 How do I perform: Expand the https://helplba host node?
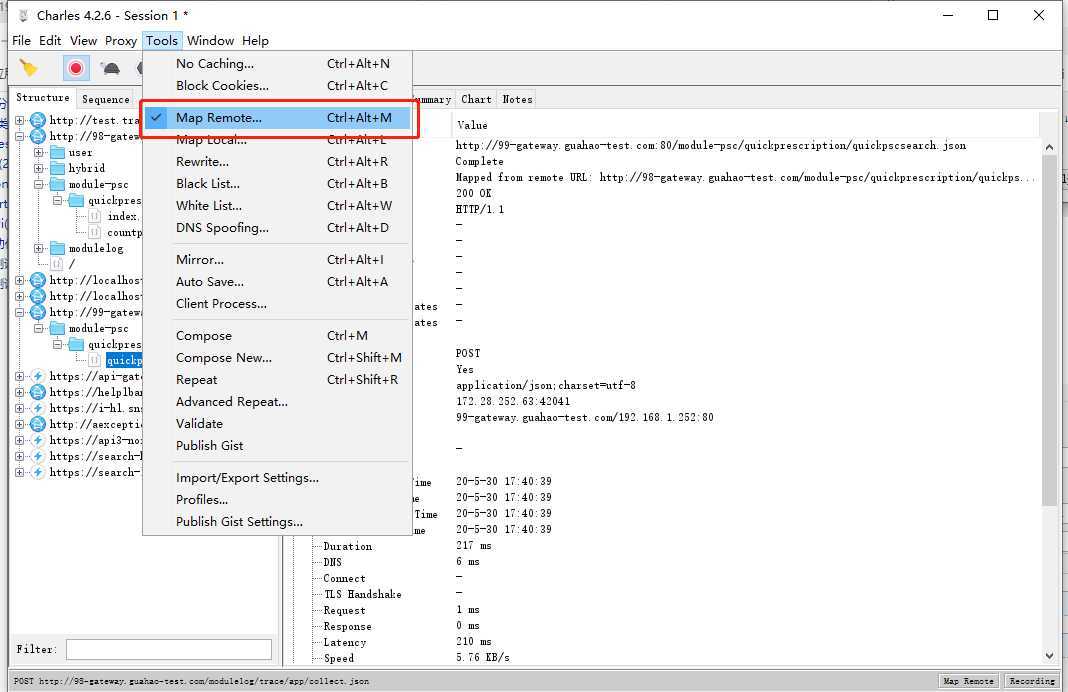tap(20, 392)
